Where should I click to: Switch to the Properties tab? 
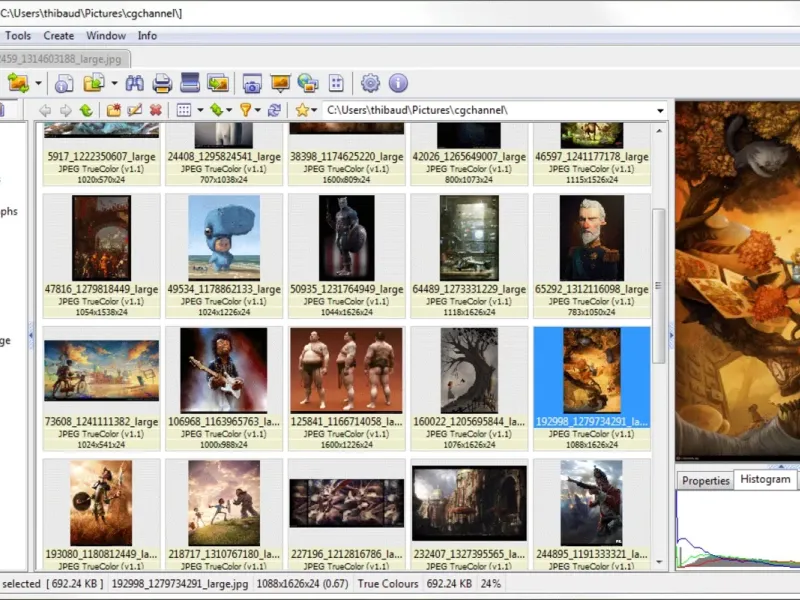point(705,480)
